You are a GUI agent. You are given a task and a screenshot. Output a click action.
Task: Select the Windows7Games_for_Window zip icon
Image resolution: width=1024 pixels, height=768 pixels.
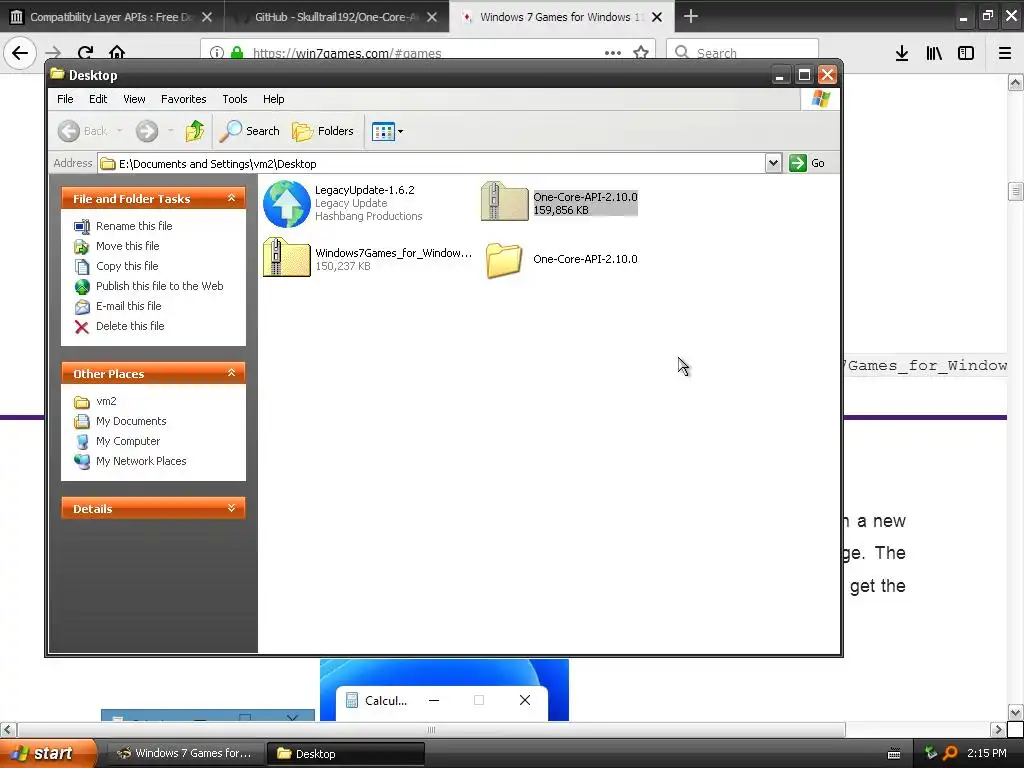point(287,257)
